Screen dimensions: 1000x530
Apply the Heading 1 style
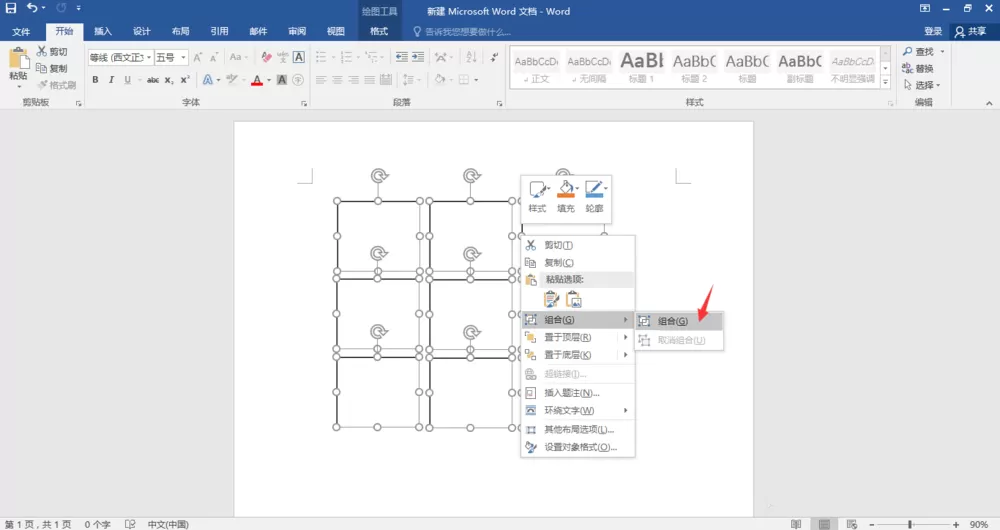pos(642,68)
